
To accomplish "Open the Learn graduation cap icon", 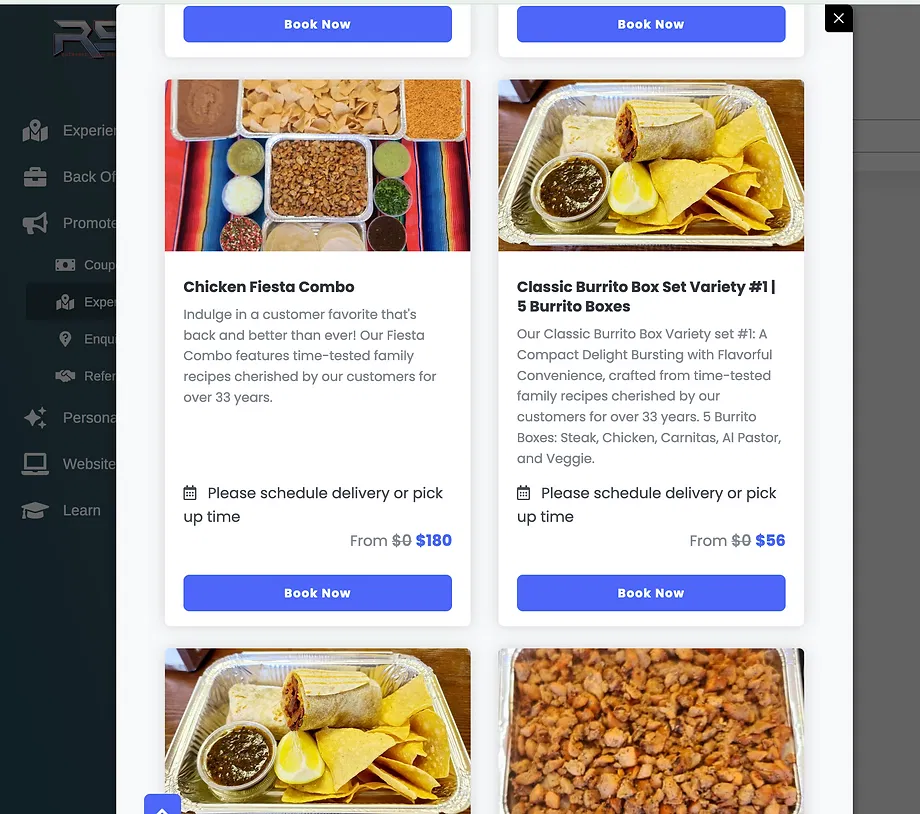I will click(x=35, y=510).
